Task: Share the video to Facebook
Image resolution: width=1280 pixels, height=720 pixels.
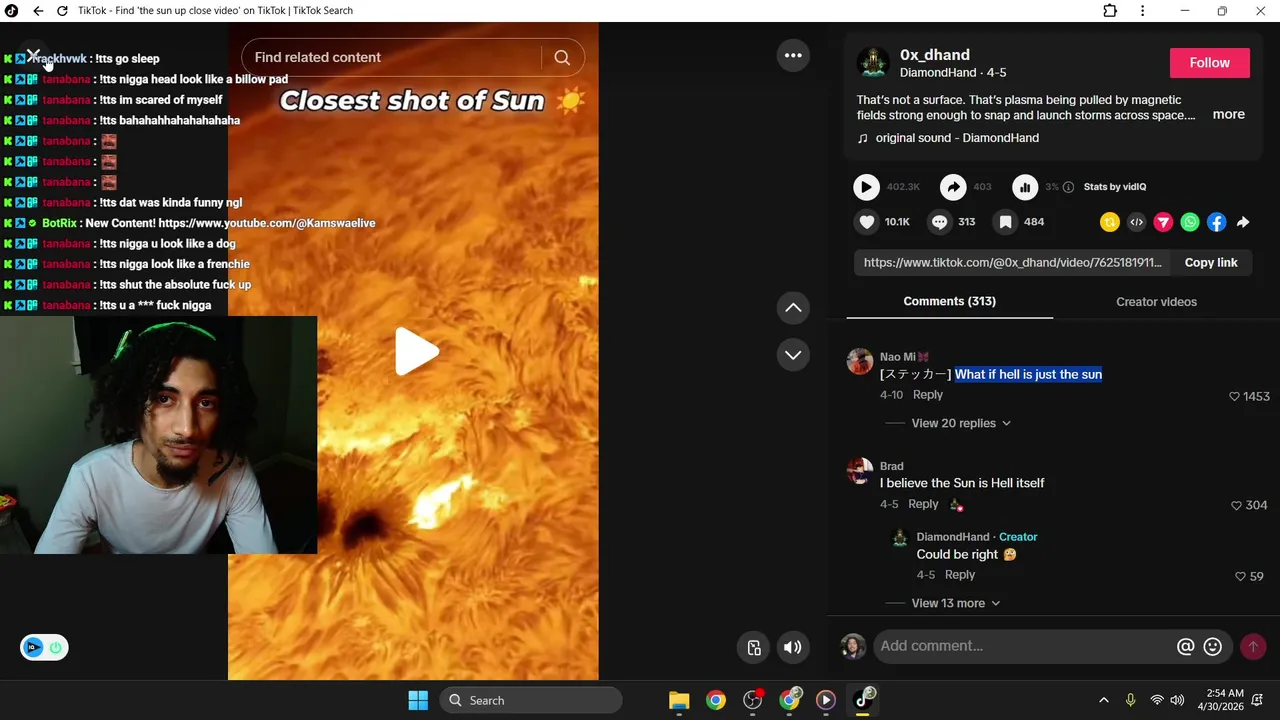Action: point(1216,223)
